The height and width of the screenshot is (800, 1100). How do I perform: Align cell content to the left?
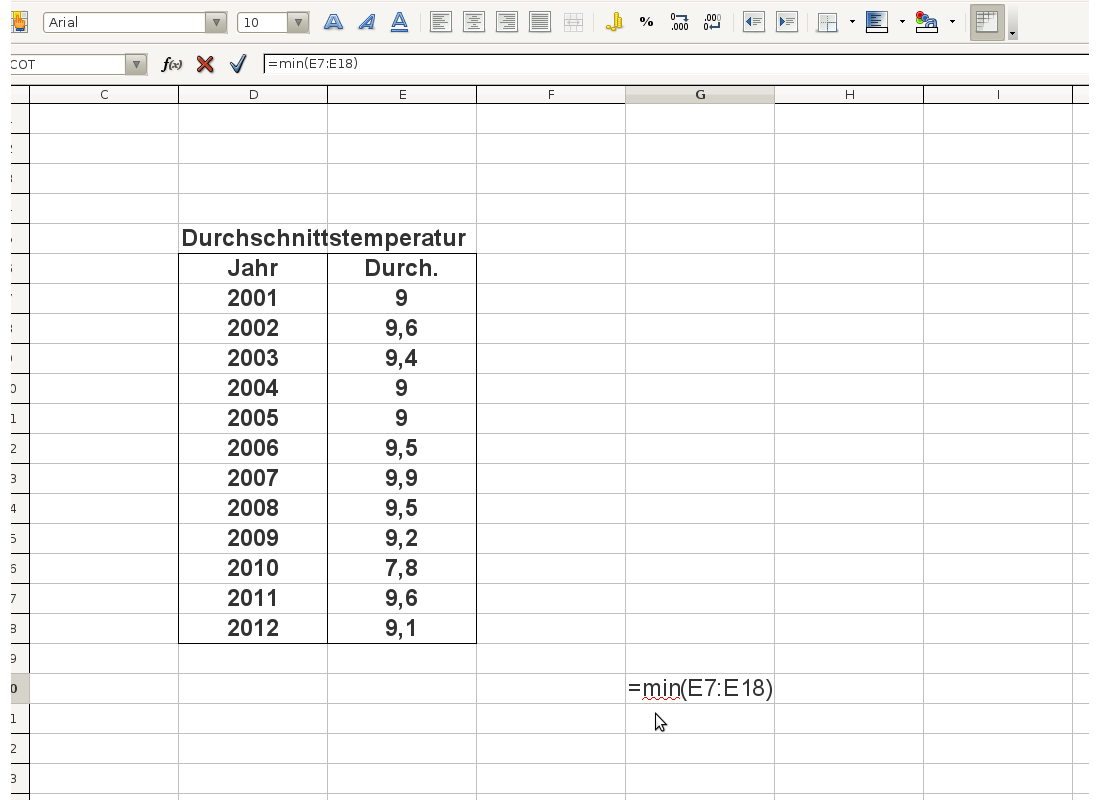440,22
